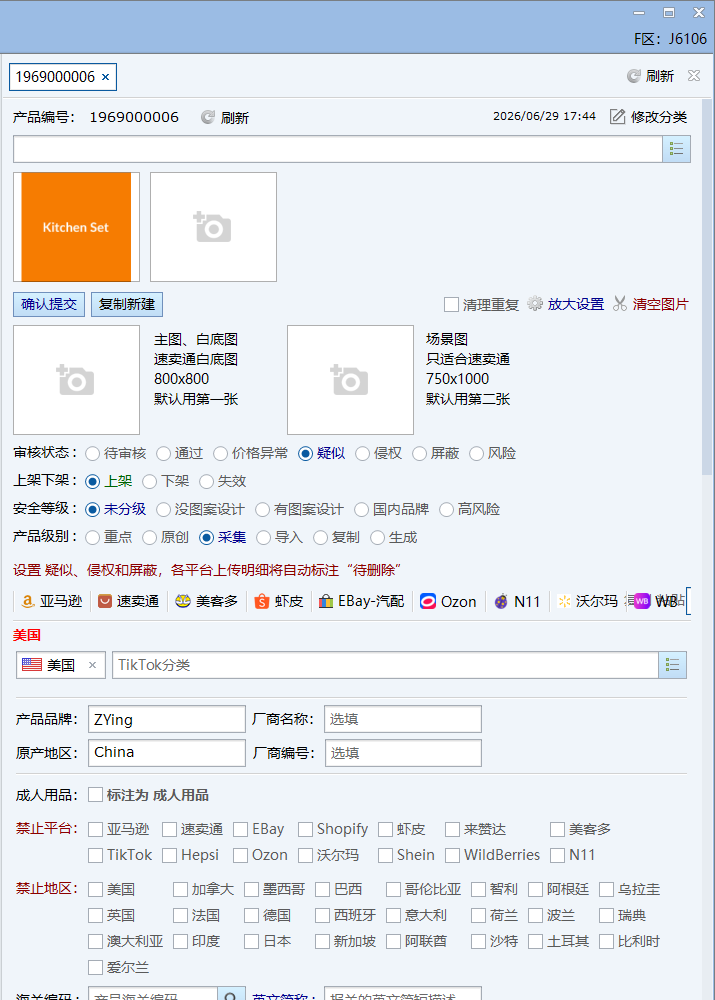
Task: Click the 复制新建 button
Action: point(127,304)
